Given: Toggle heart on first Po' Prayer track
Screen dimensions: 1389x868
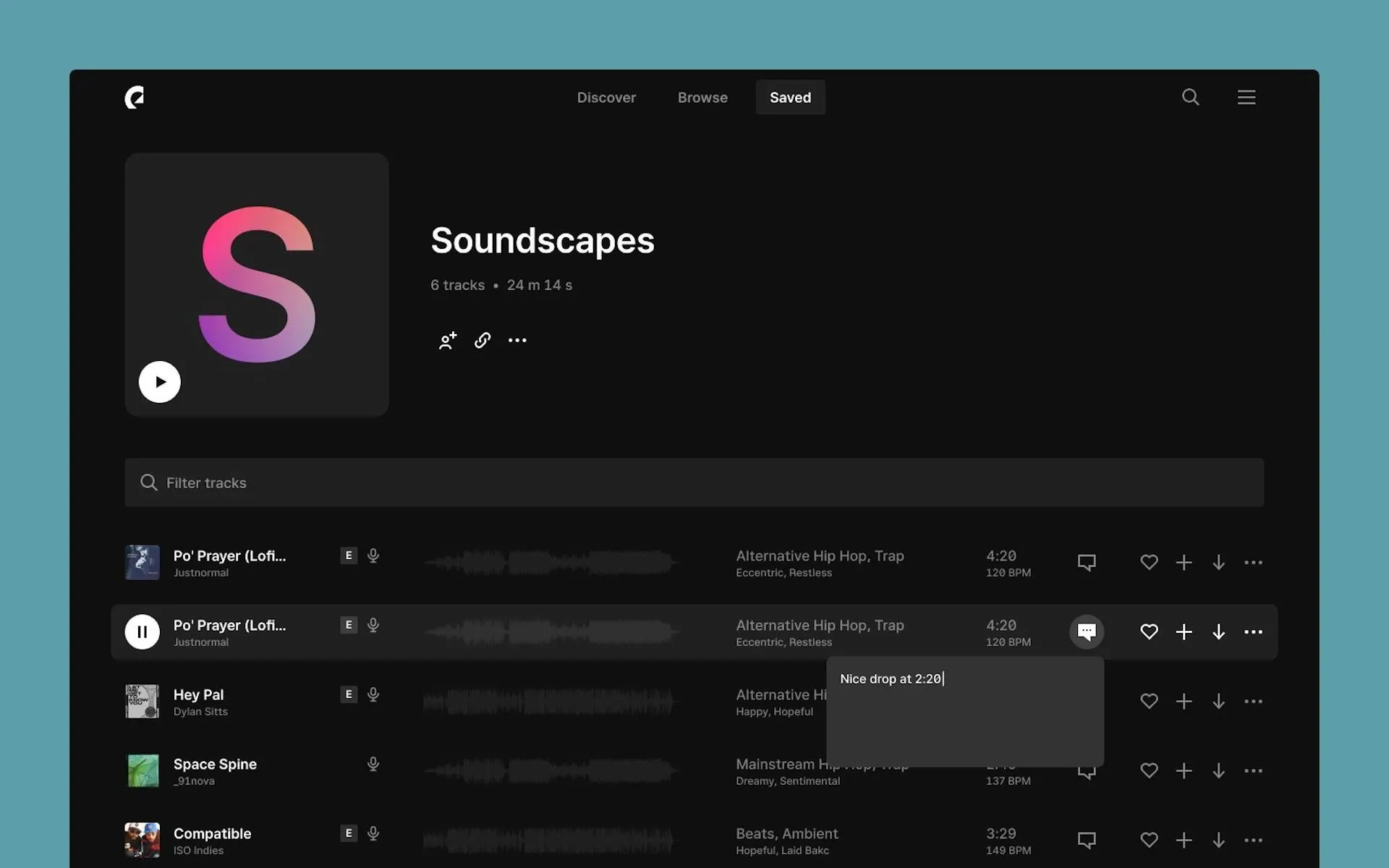Looking at the screenshot, I should pos(1149,562).
